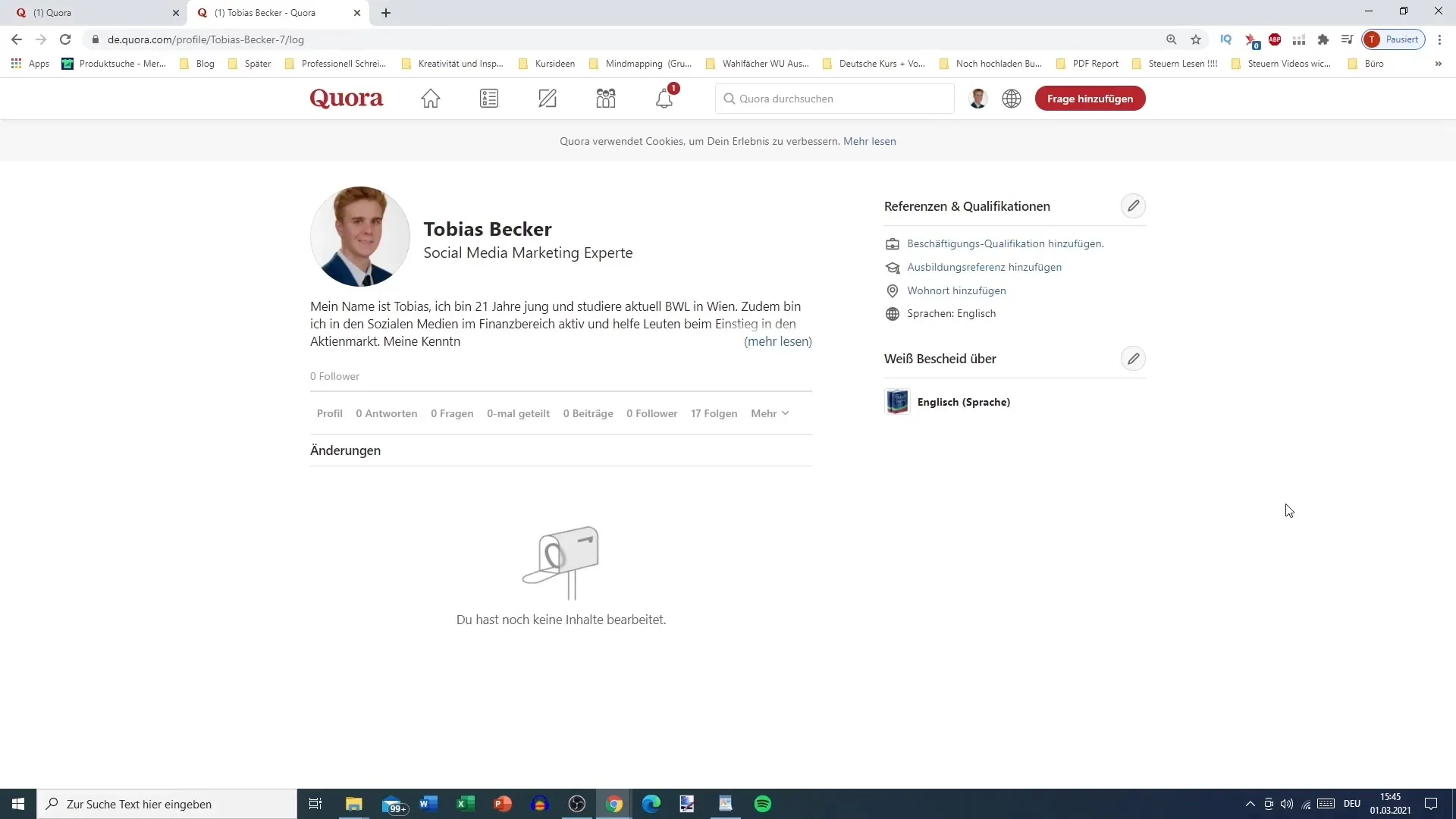Click the IQ extension icon
This screenshot has width=1456, height=819.
pyautogui.click(x=1225, y=39)
